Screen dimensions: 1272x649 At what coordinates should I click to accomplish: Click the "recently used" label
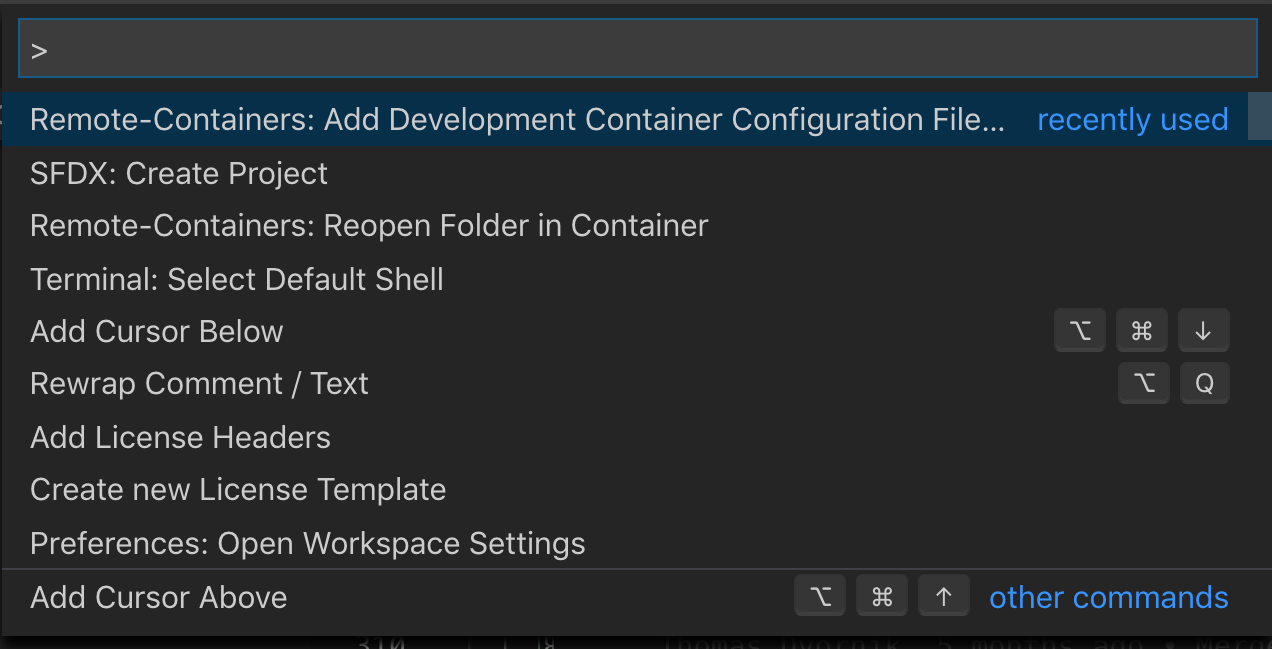[1132, 120]
